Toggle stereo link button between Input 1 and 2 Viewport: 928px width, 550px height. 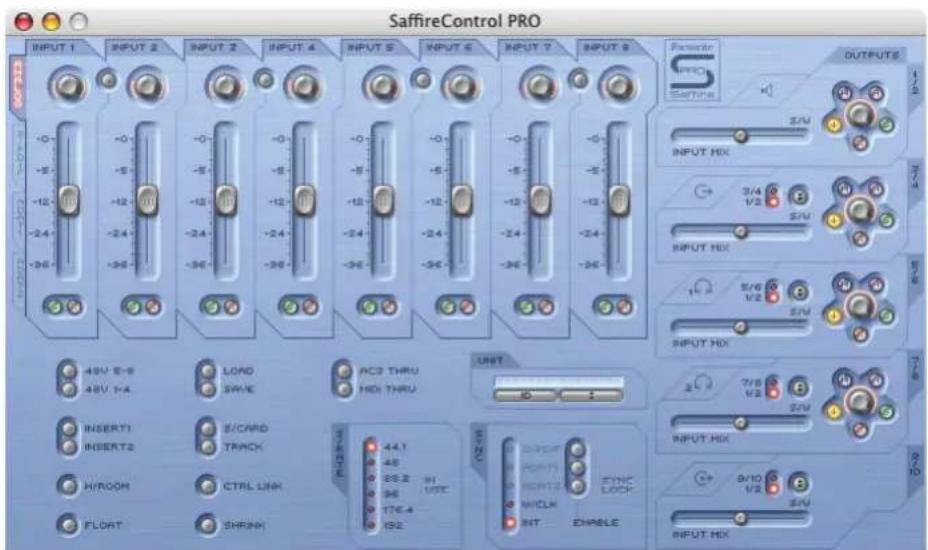[x=107, y=79]
